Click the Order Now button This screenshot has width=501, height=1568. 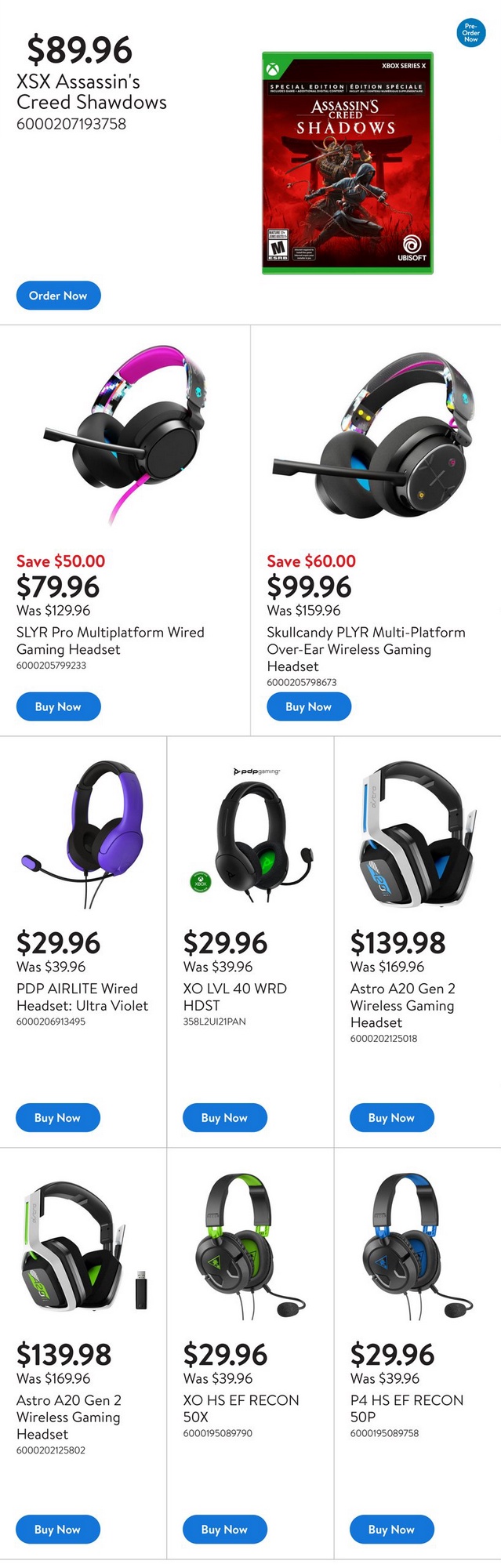[58, 296]
